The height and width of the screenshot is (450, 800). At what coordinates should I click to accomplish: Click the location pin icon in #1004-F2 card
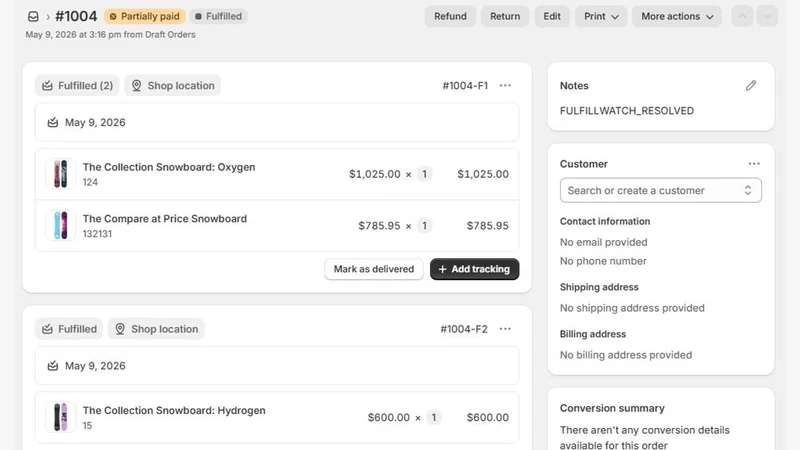pos(120,329)
